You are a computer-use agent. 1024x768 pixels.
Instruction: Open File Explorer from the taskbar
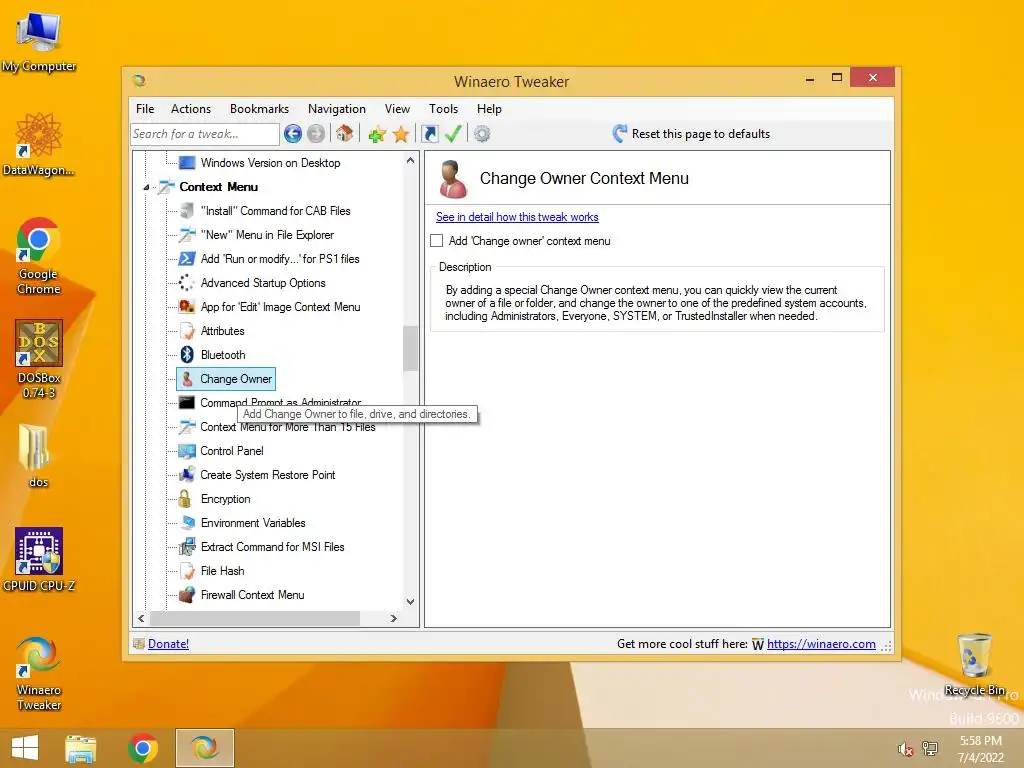(x=81, y=748)
